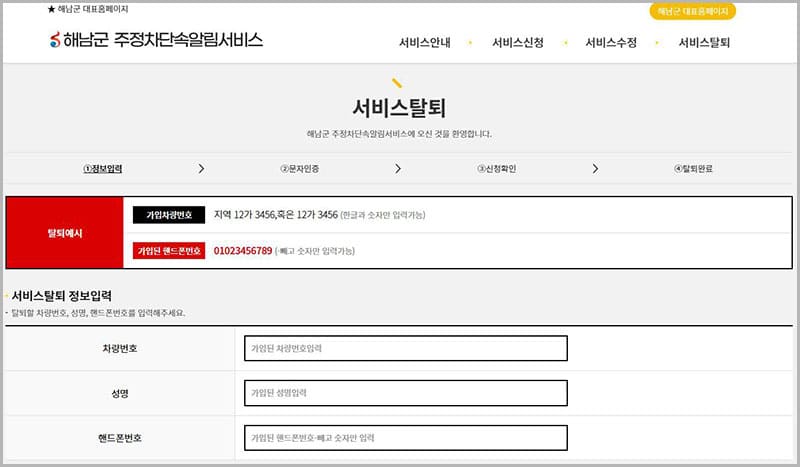
Task: Focus the 차량번호 input field
Action: (x=405, y=348)
